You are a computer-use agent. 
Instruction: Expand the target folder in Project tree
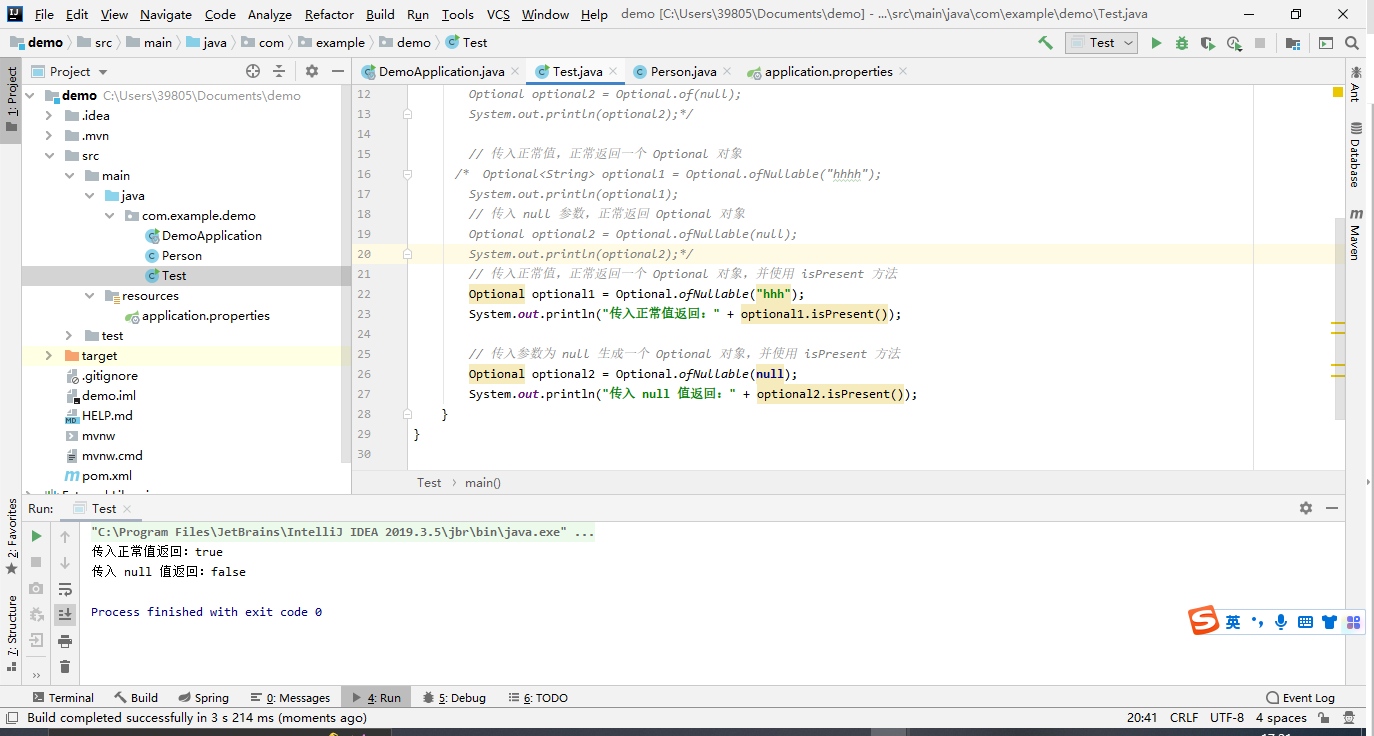[x=48, y=355]
